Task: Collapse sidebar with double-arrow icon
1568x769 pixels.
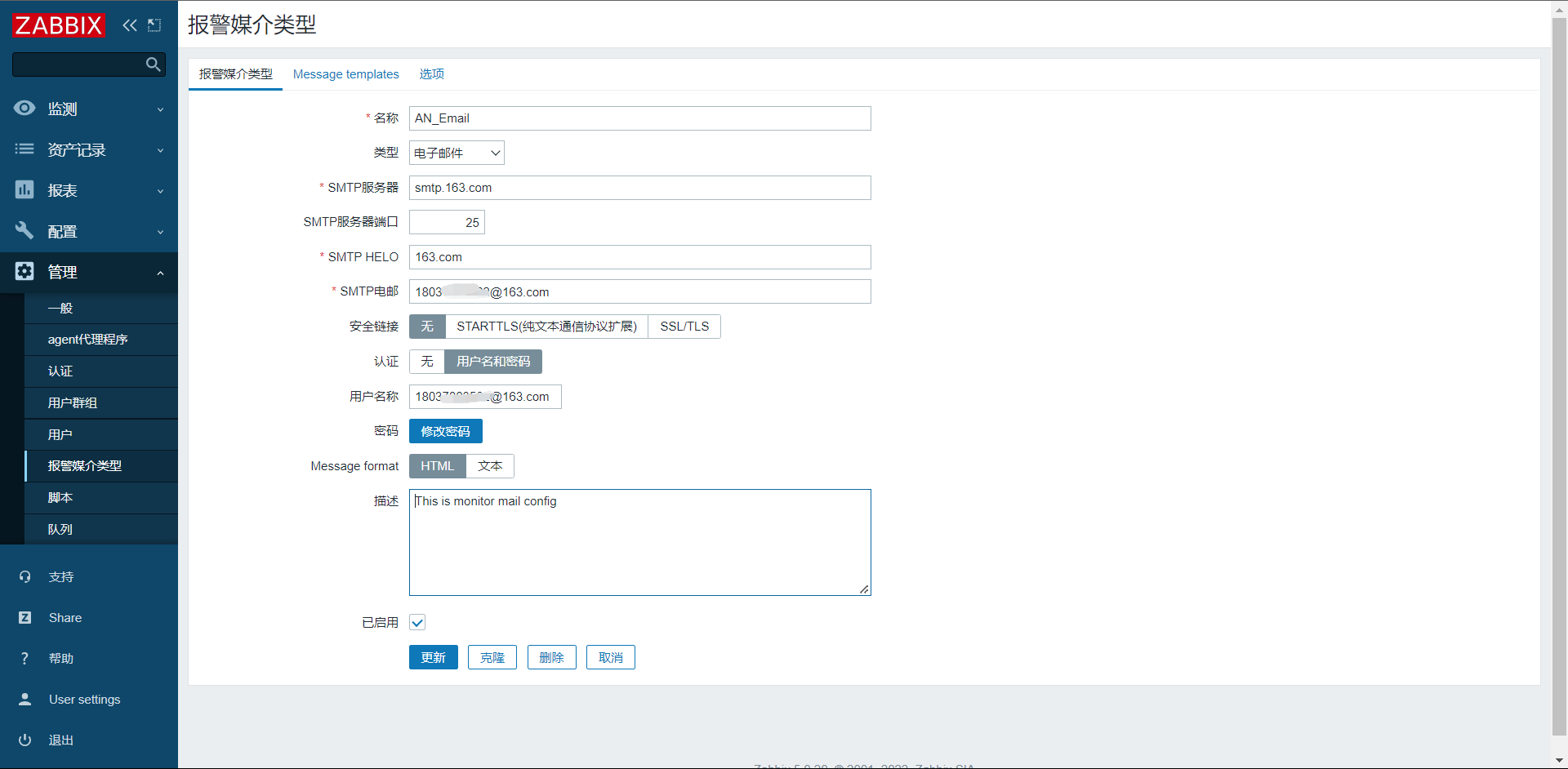Action: 130,25
